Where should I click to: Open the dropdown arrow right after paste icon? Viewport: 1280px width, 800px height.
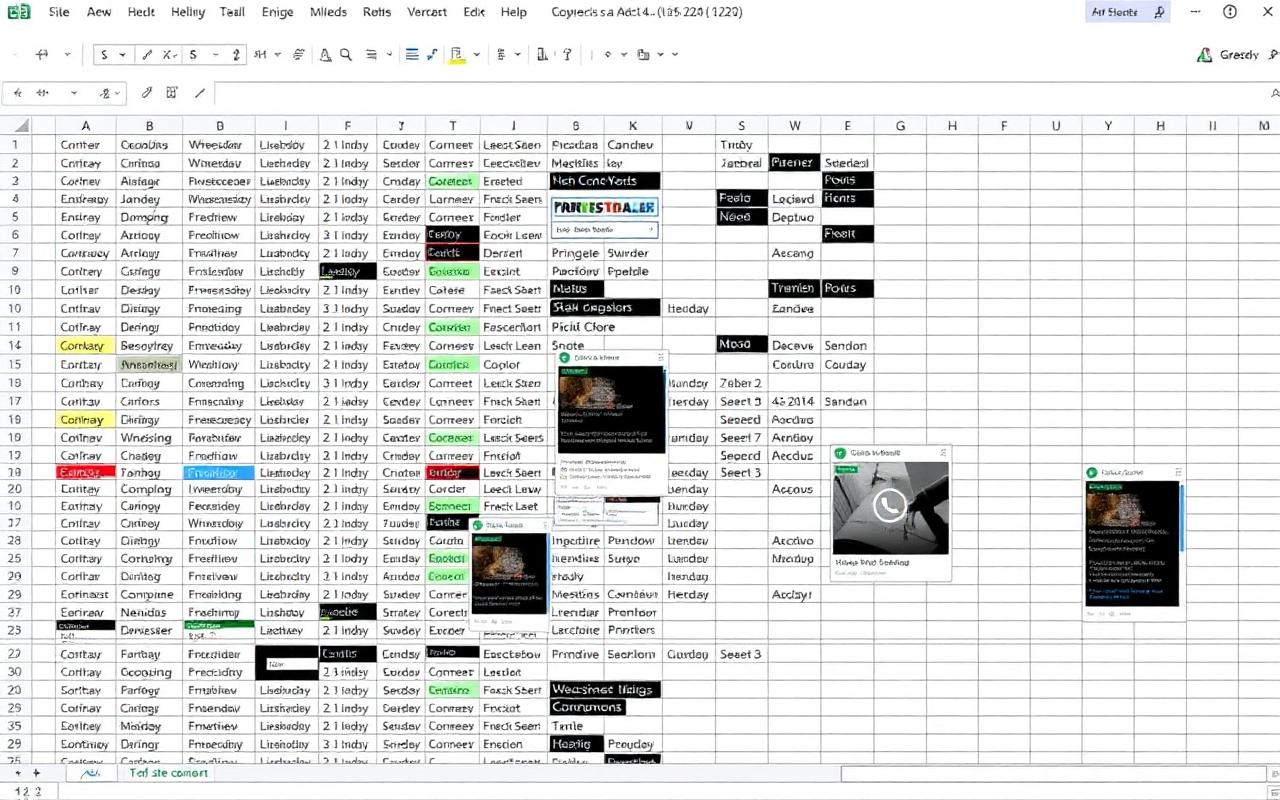(660, 55)
